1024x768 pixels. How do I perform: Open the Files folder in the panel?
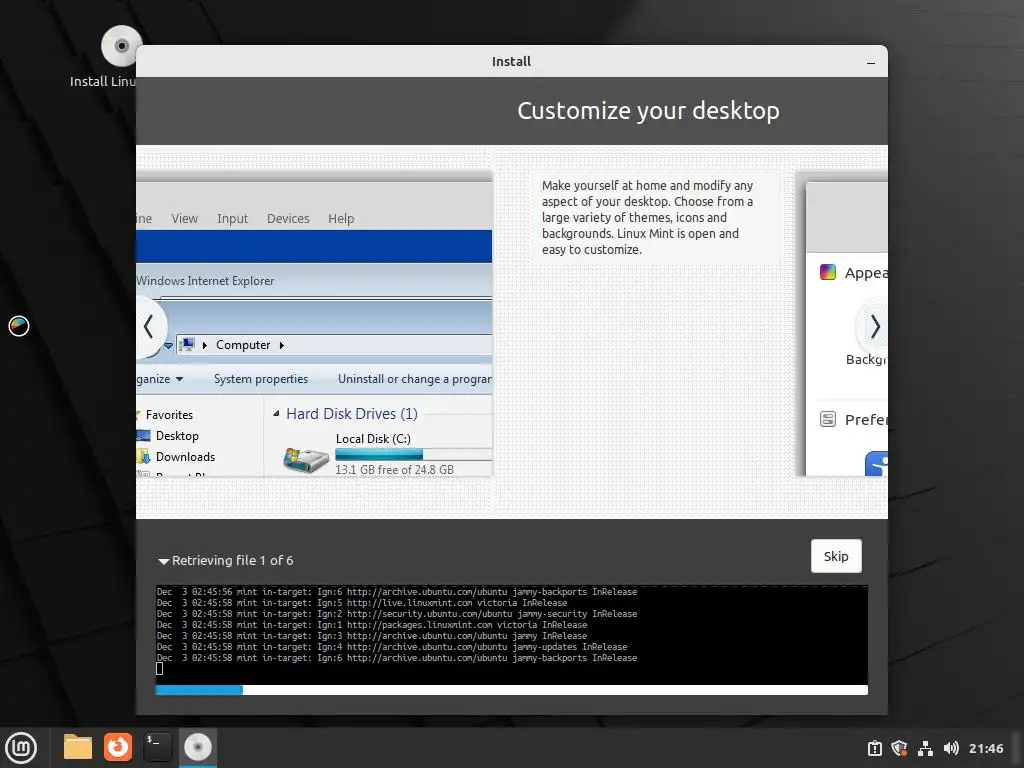[78, 747]
